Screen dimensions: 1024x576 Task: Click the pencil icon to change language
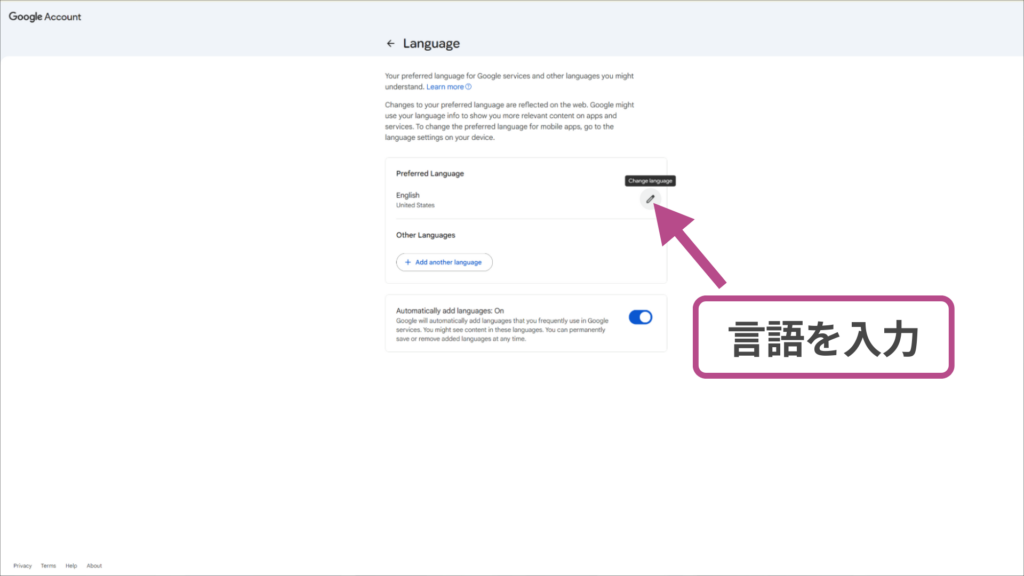pyautogui.click(x=650, y=199)
